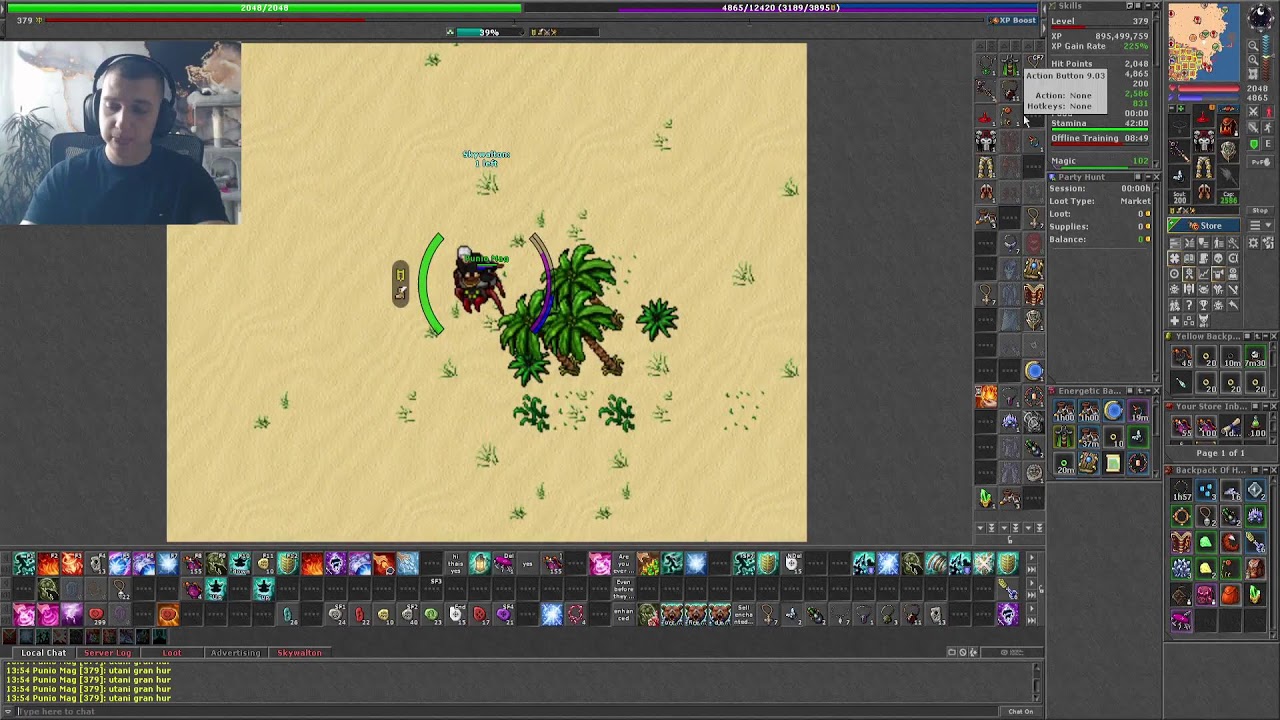
Task: Zoom in the minimap view
Action: point(1253,60)
